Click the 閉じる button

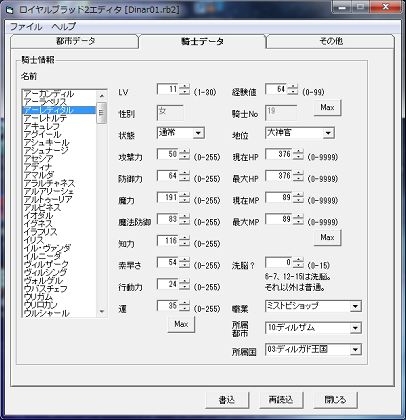pos(335,400)
